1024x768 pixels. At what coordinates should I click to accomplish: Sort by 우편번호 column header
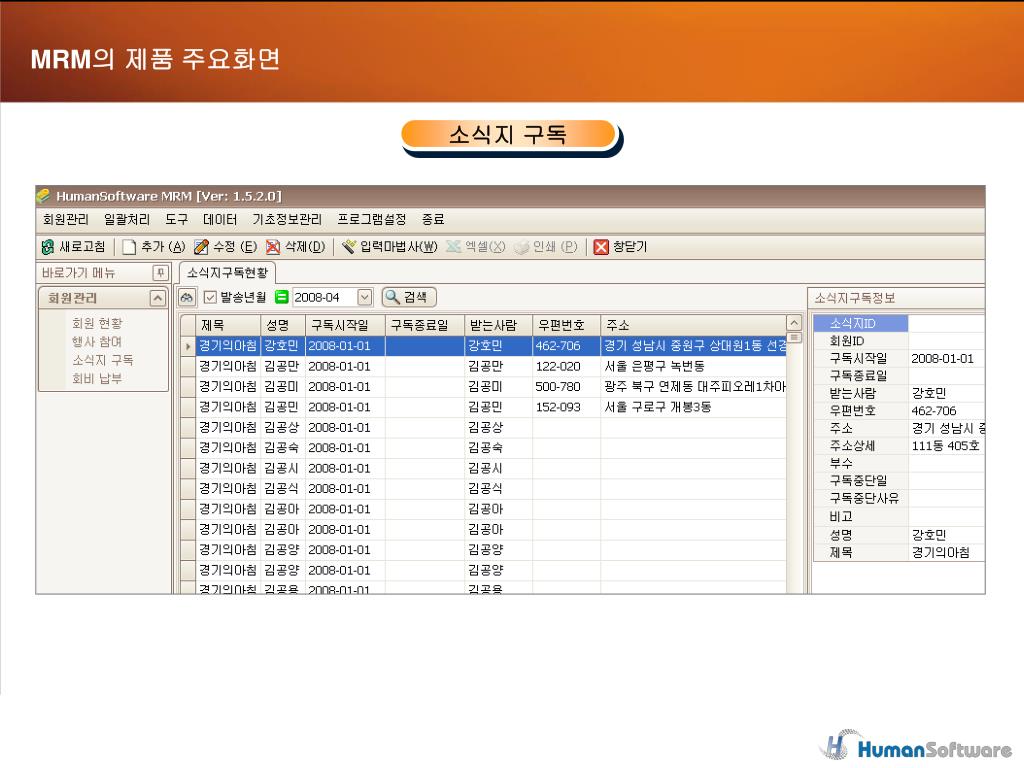566,325
